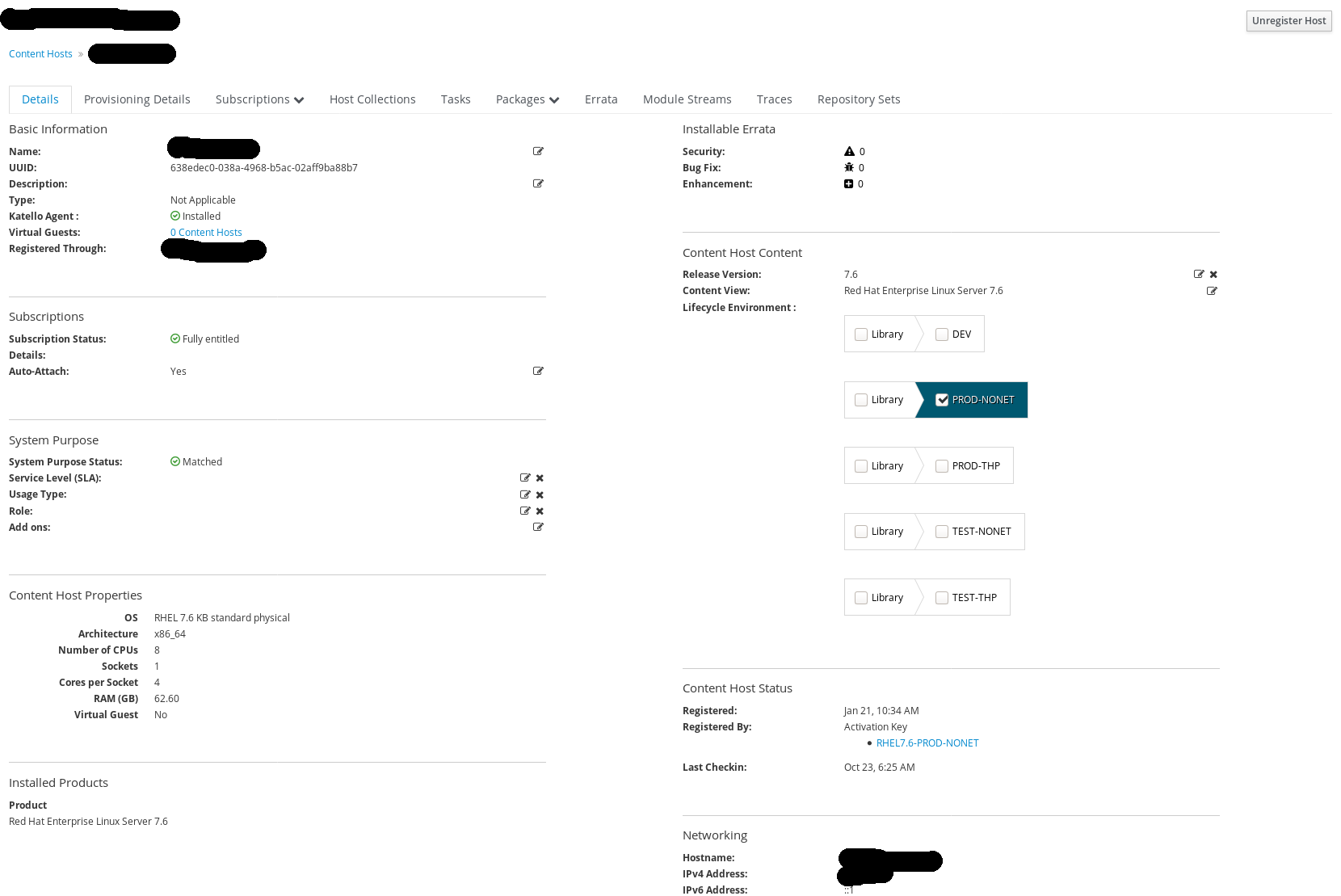Image resolution: width=1341 pixels, height=896 pixels.
Task: Edit the host Name field
Action: 538,151
